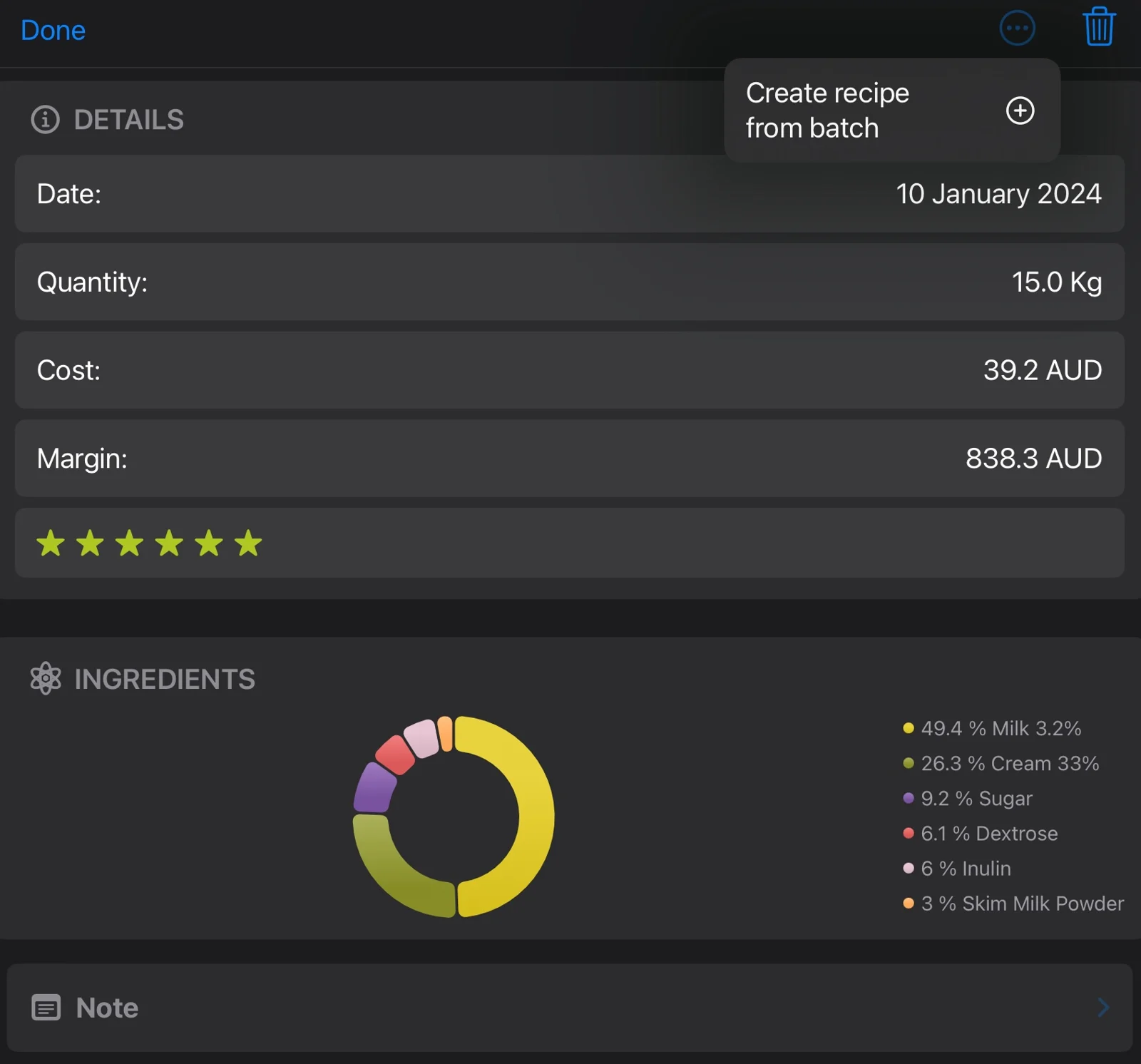Set rating to four stars

click(x=169, y=543)
